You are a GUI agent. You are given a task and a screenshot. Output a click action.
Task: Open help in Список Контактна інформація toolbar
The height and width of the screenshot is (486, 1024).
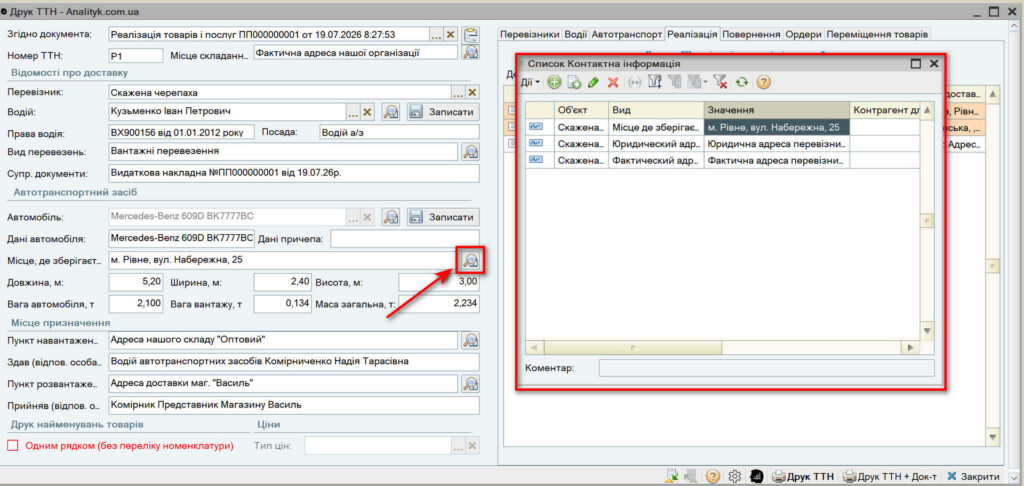click(x=763, y=82)
